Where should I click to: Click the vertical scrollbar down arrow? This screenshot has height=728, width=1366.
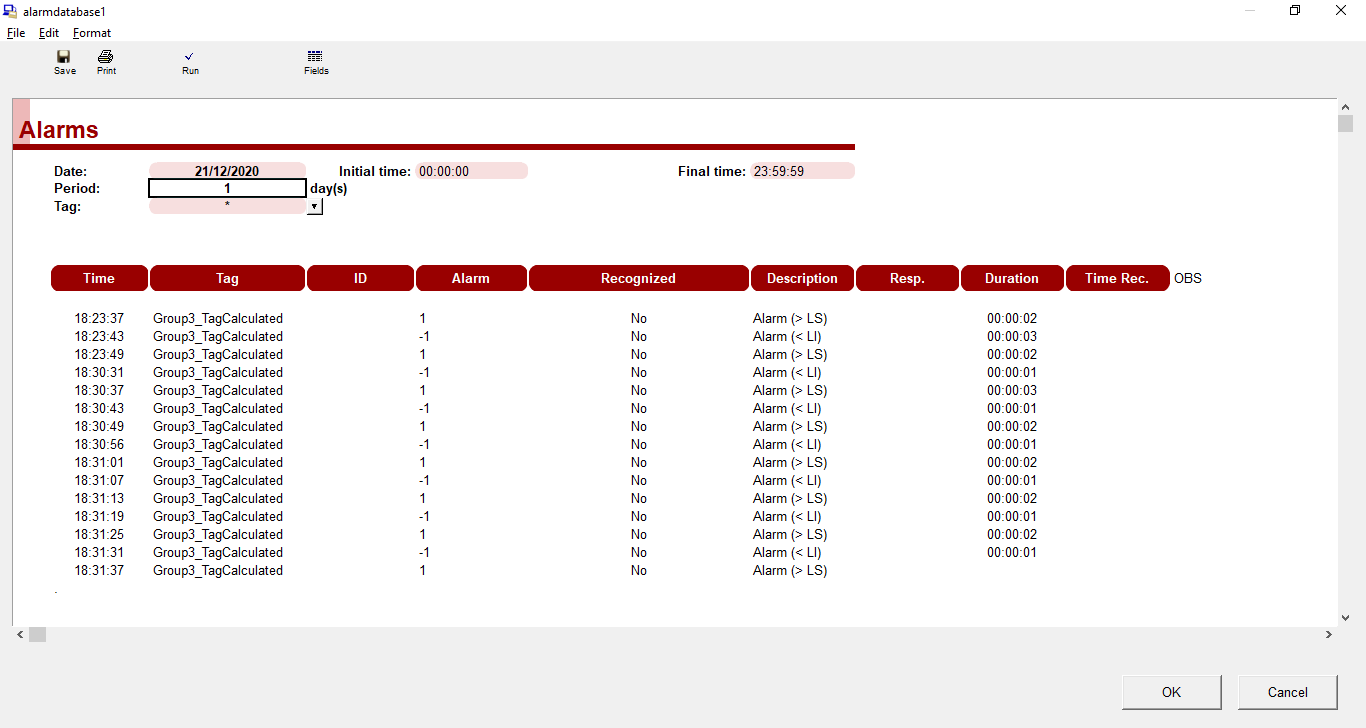click(x=1345, y=618)
